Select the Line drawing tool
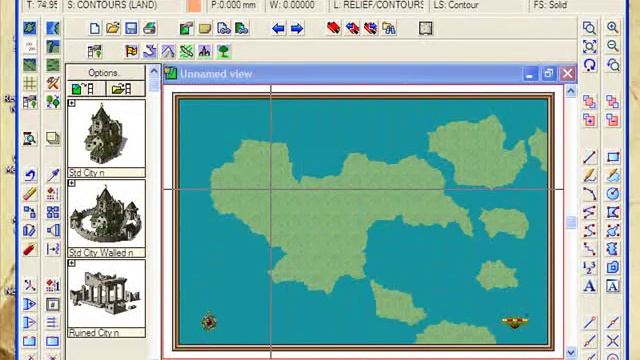 click(589, 157)
